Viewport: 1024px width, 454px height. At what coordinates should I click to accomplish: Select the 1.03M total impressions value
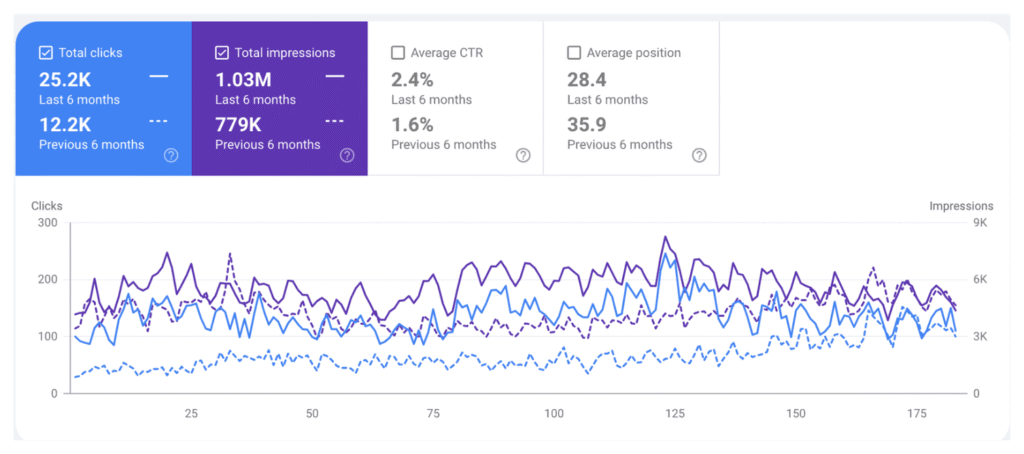click(x=243, y=80)
